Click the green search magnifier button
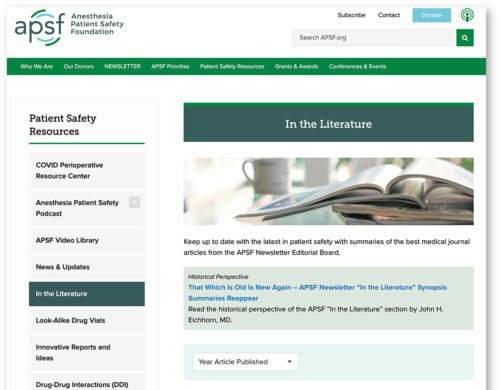 click(465, 38)
